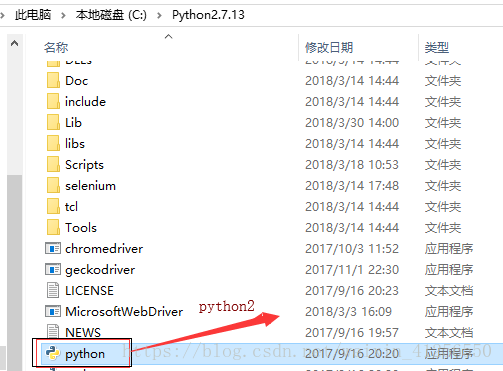The height and width of the screenshot is (371, 503).
Task: Select the geckodriver application icon
Action: (53, 270)
